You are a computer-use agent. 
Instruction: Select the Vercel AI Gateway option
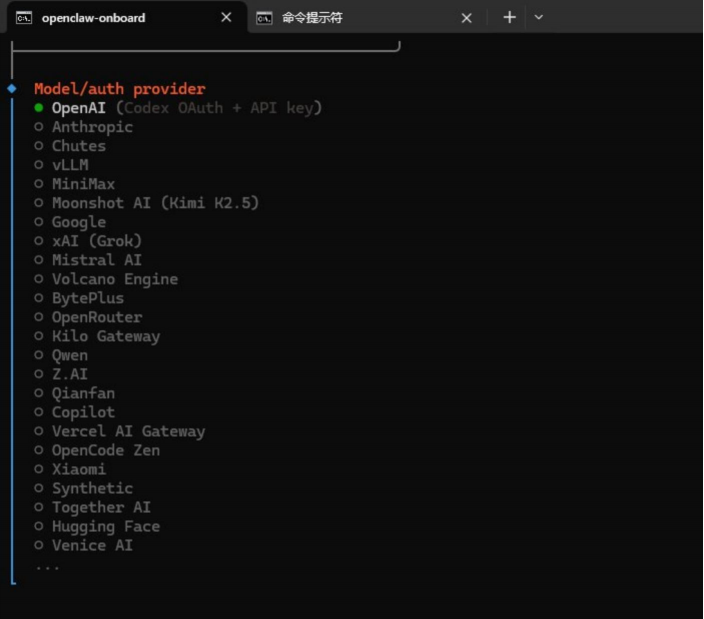tap(39, 431)
